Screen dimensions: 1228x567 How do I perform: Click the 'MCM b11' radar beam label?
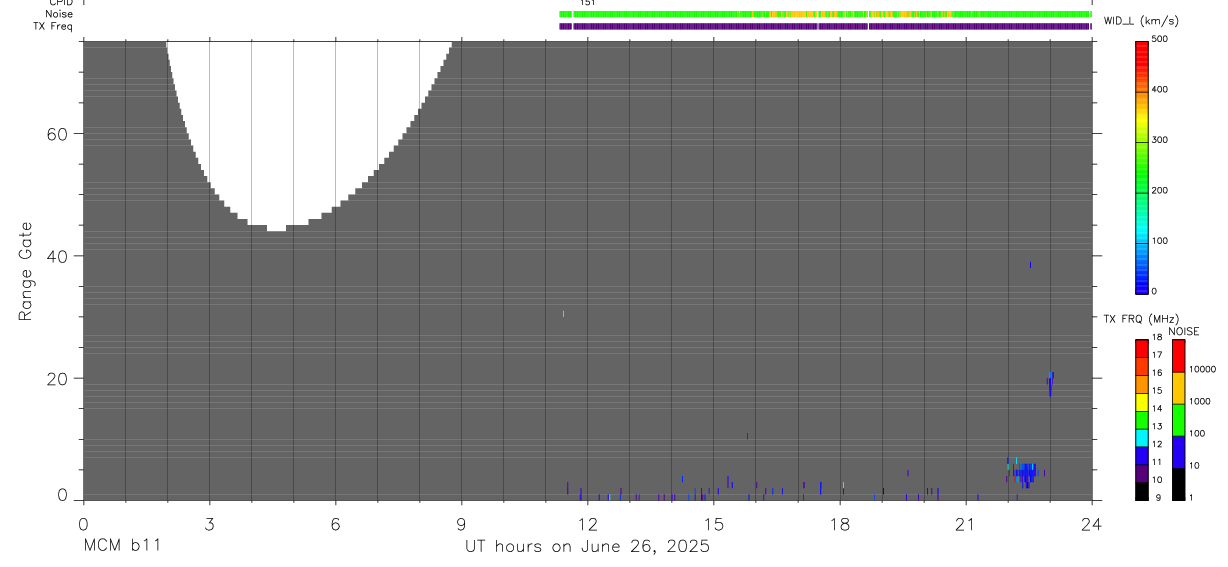click(x=120, y=546)
